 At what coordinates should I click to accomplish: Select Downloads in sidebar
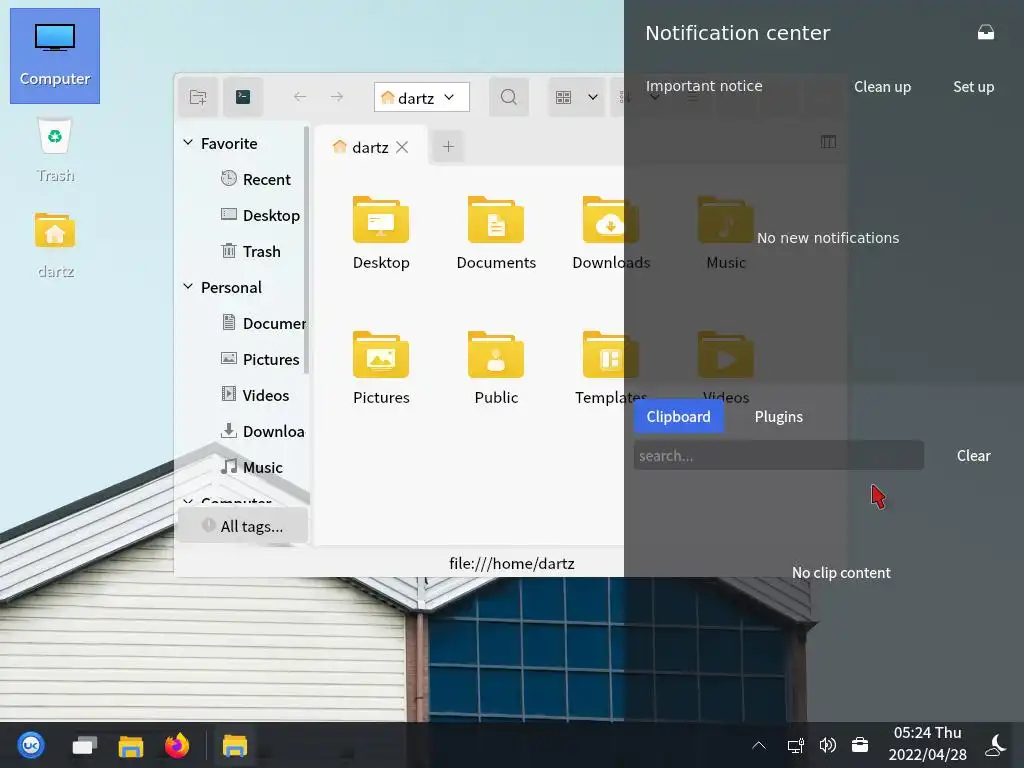pyautogui.click(x=263, y=431)
